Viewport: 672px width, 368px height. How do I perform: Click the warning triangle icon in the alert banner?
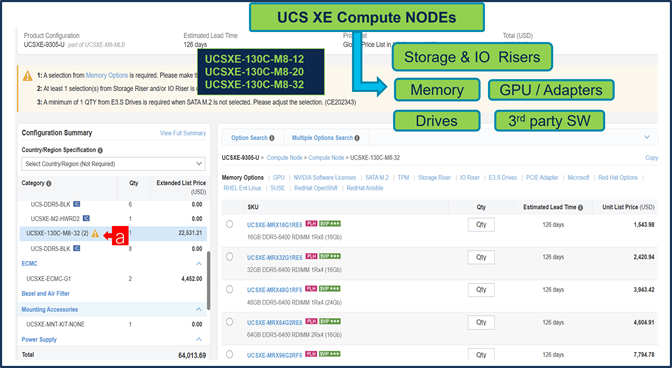[27, 76]
